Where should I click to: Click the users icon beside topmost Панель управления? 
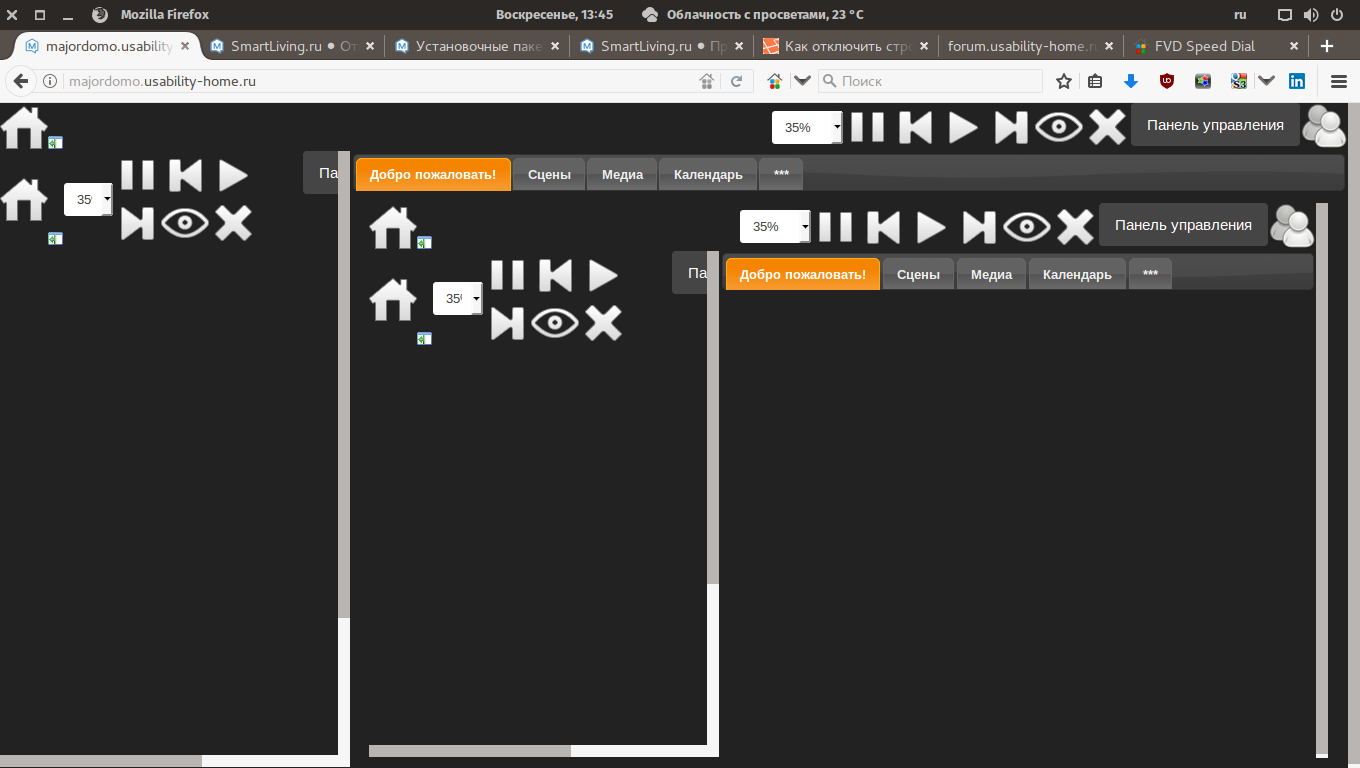tap(1324, 127)
